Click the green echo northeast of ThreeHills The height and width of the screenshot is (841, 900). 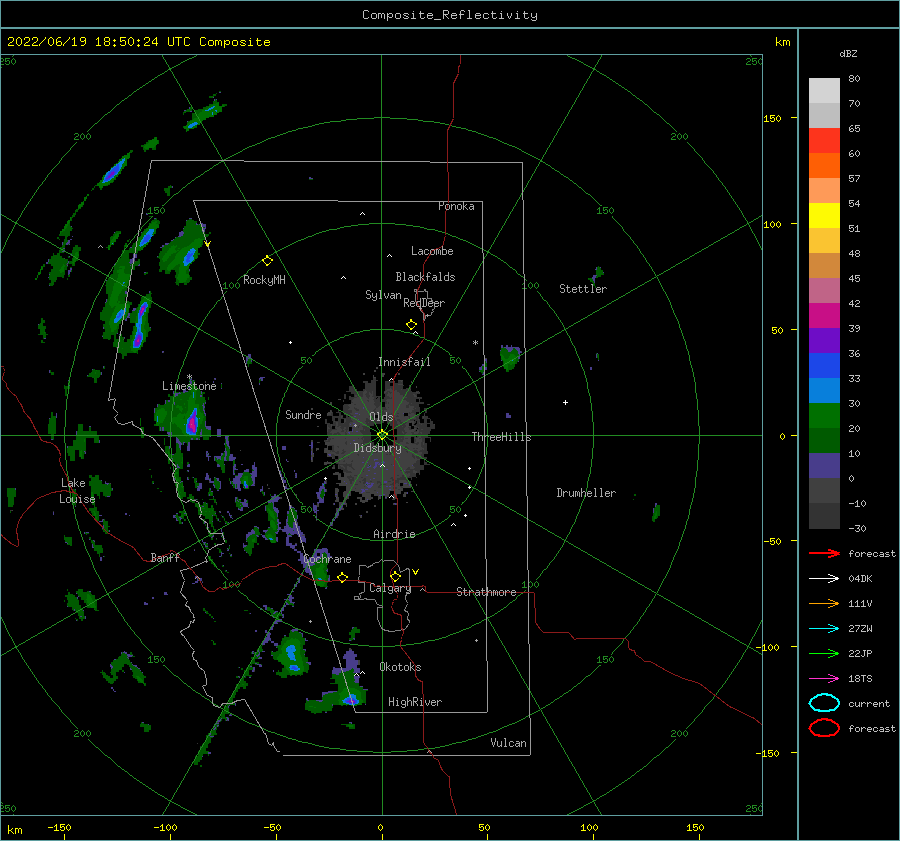point(510,358)
